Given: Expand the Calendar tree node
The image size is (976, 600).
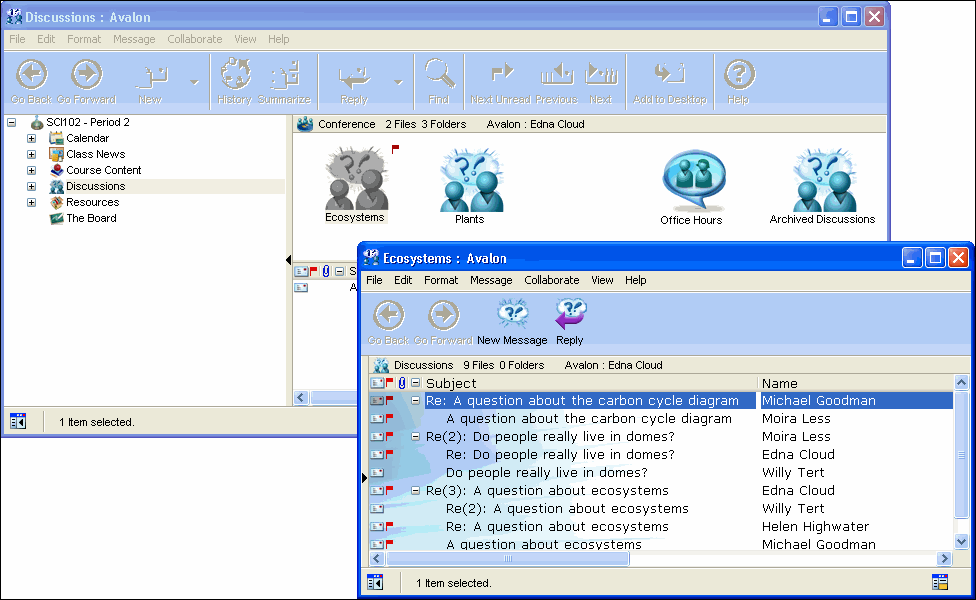Looking at the screenshot, I should coord(31,138).
